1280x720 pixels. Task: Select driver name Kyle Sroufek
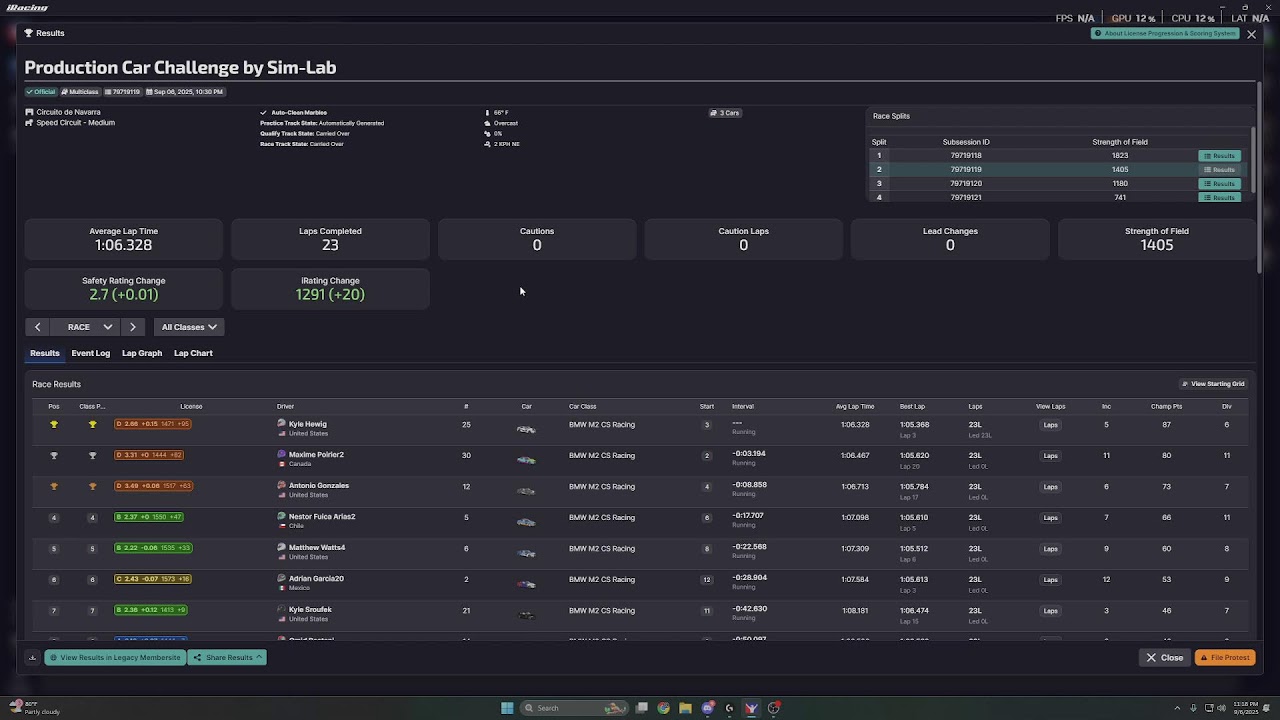coord(310,610)
